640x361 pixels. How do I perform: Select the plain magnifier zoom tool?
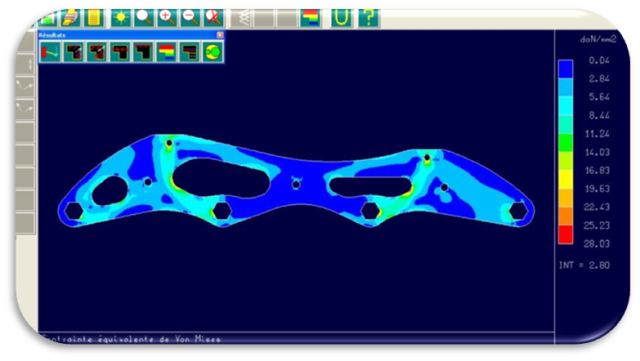click(144, 18)
